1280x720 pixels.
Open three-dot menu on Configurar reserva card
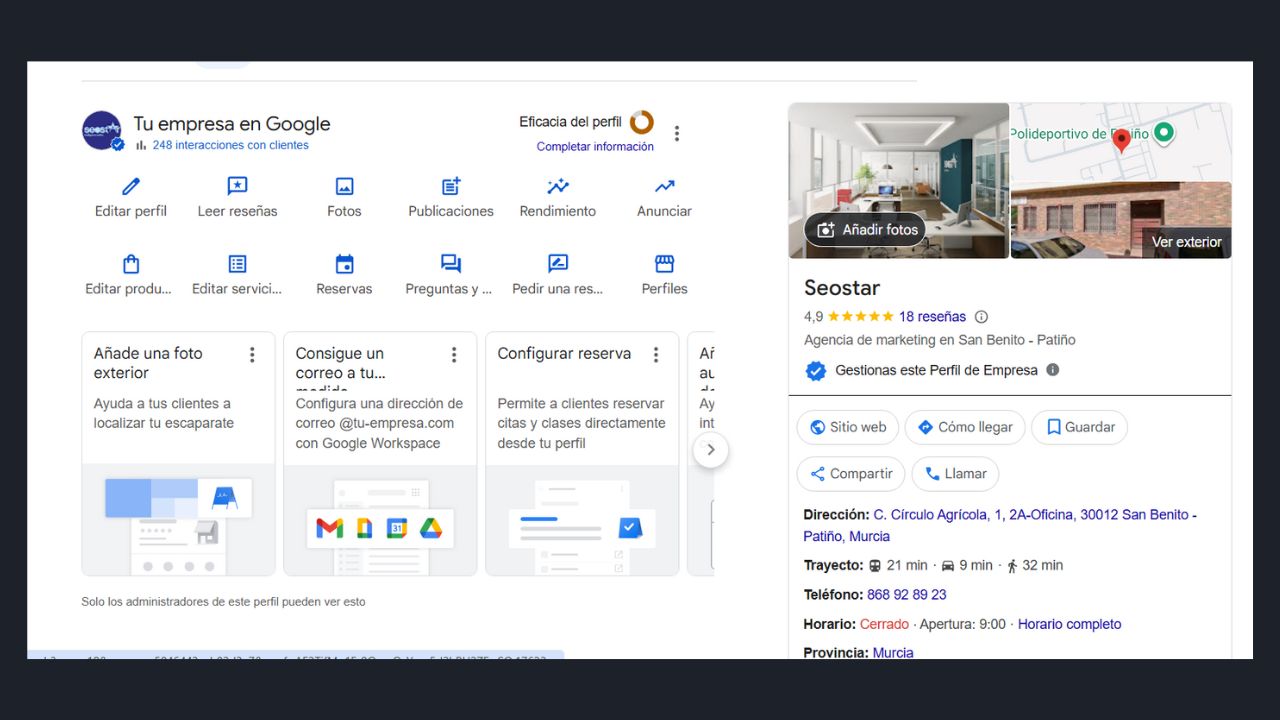pos(656,355)
